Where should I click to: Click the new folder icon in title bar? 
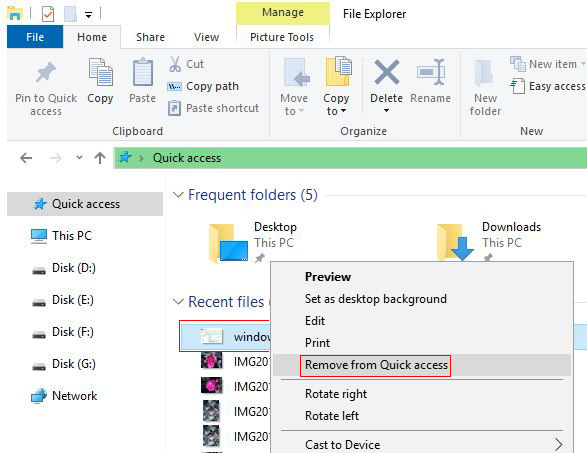point(70,14)
